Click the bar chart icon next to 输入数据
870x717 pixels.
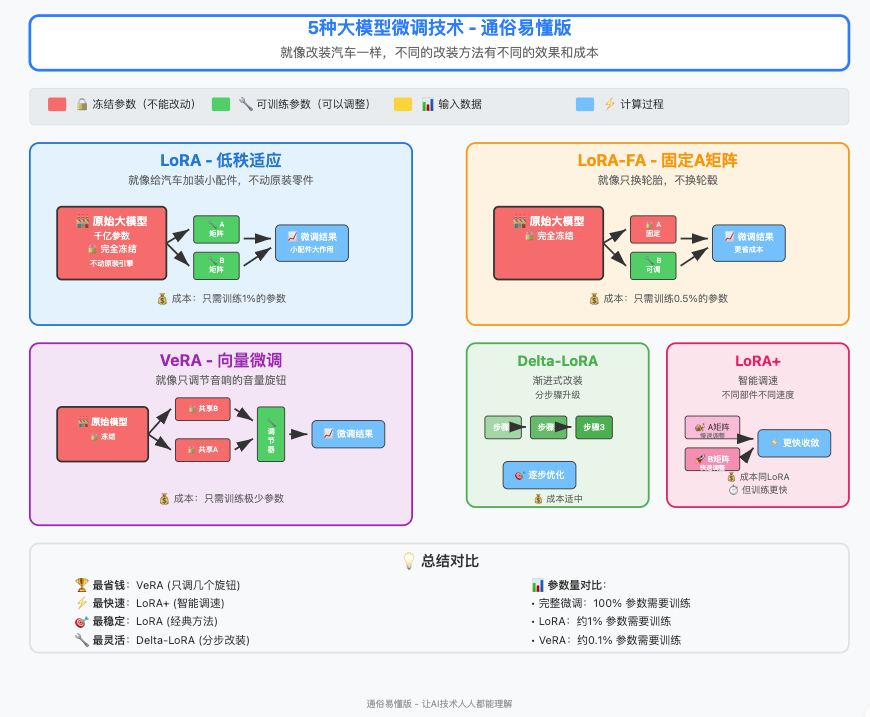click(429, 104)
